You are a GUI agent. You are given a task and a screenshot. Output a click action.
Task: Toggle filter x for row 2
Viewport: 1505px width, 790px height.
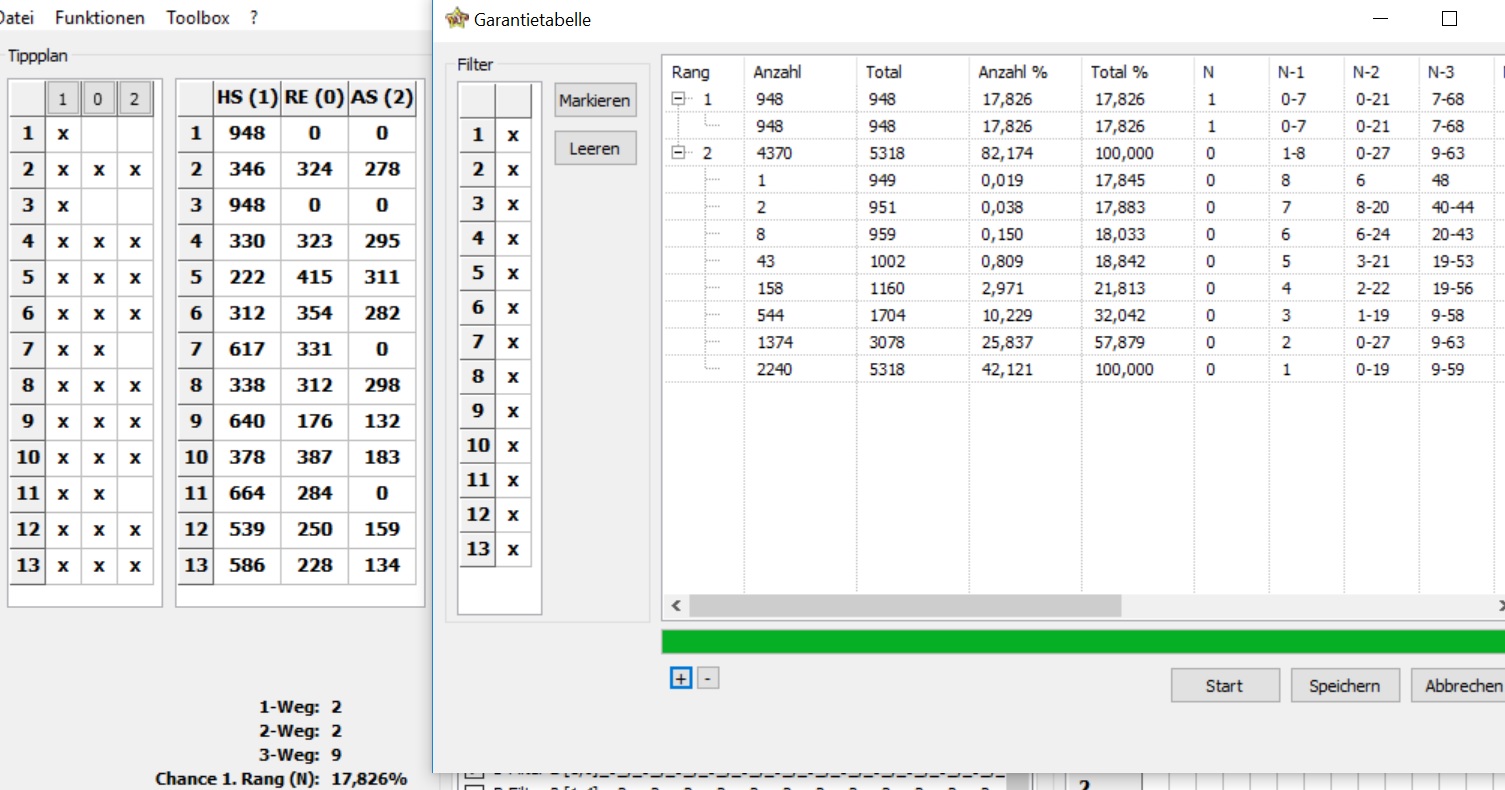point(513,170)
